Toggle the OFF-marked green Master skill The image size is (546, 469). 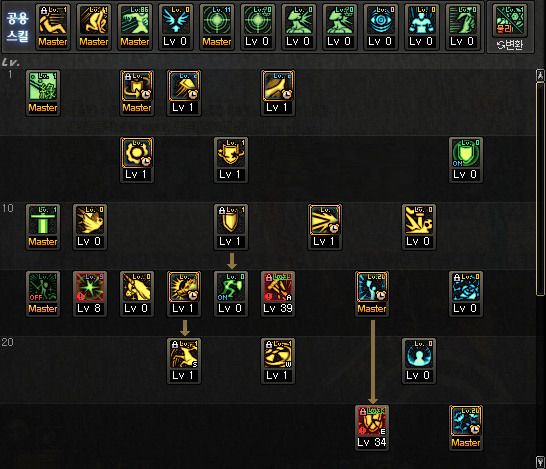[x=43, y=294]
